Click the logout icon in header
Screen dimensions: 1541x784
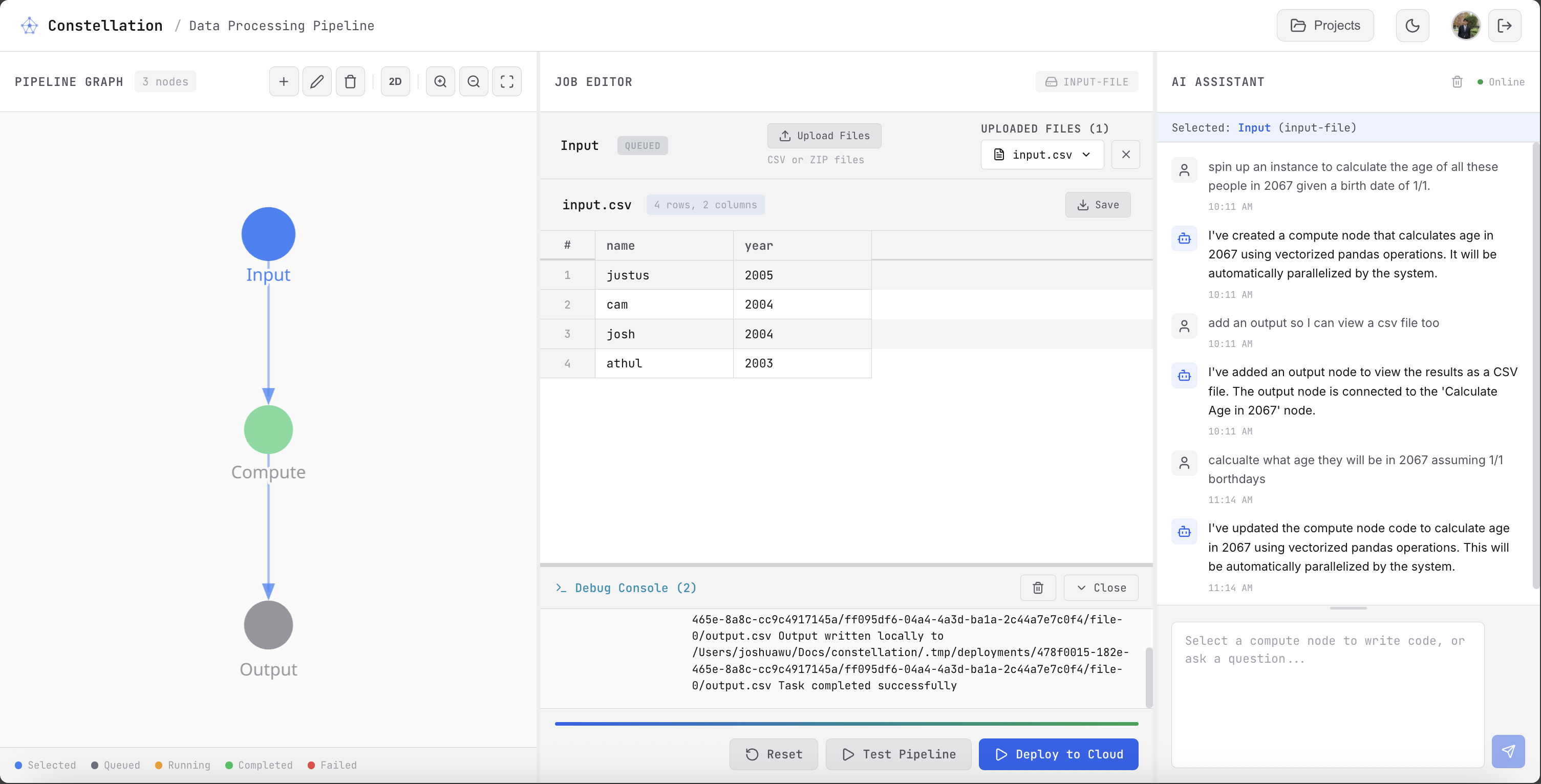pos(1505,25)
